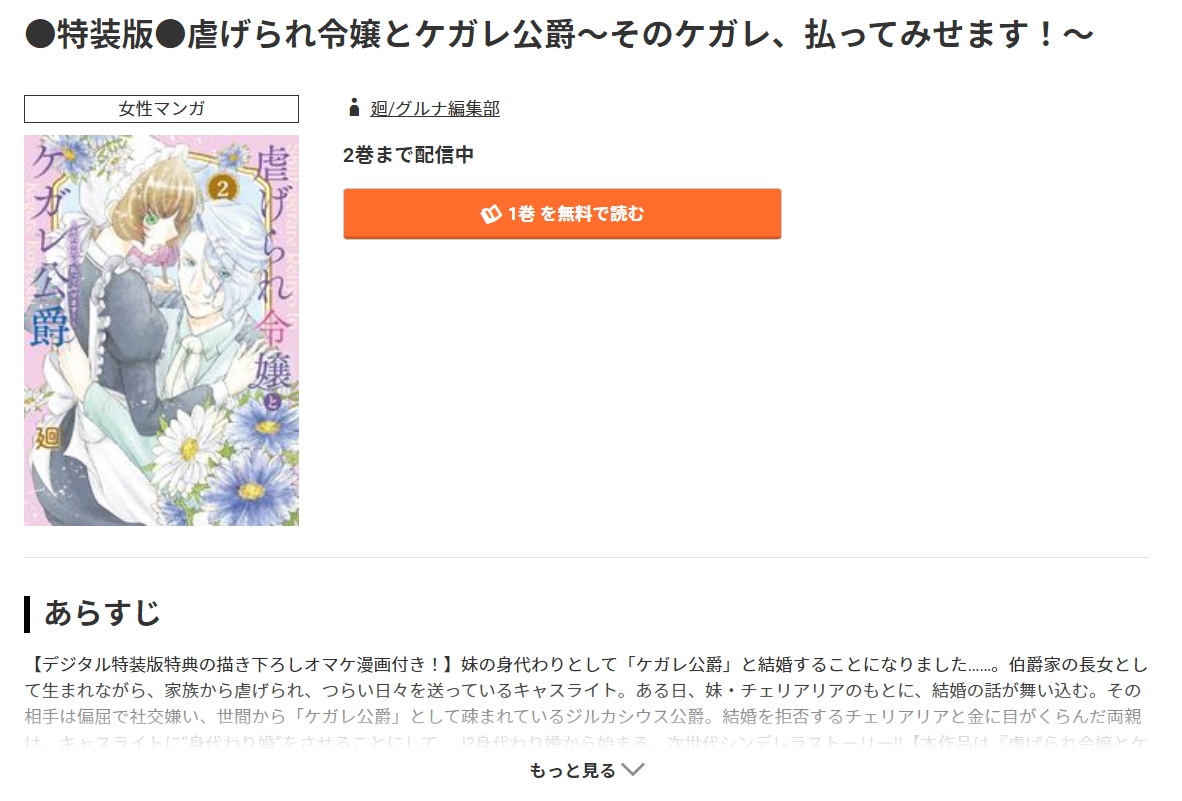
Task: Click the author name 廻 on the cover
Action: [x=48, y=437]
